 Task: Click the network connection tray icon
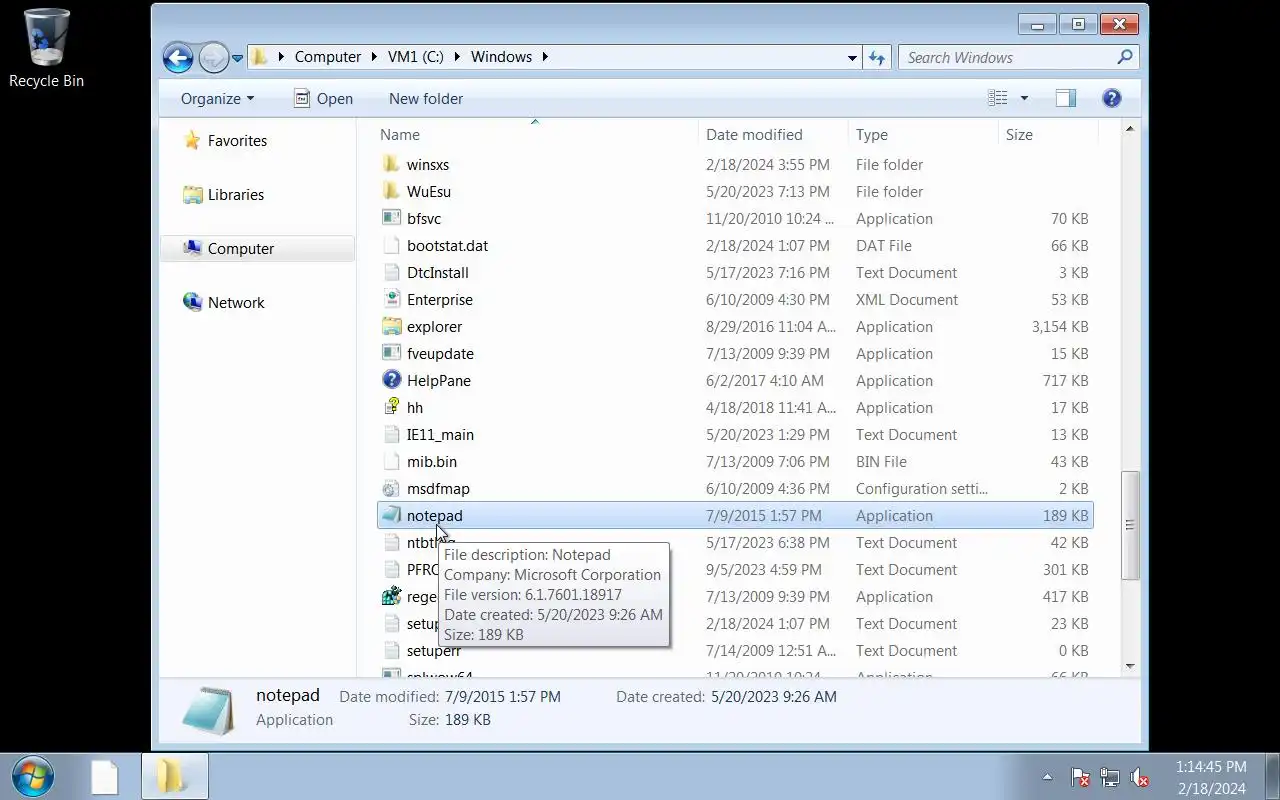click(1109, 777)
